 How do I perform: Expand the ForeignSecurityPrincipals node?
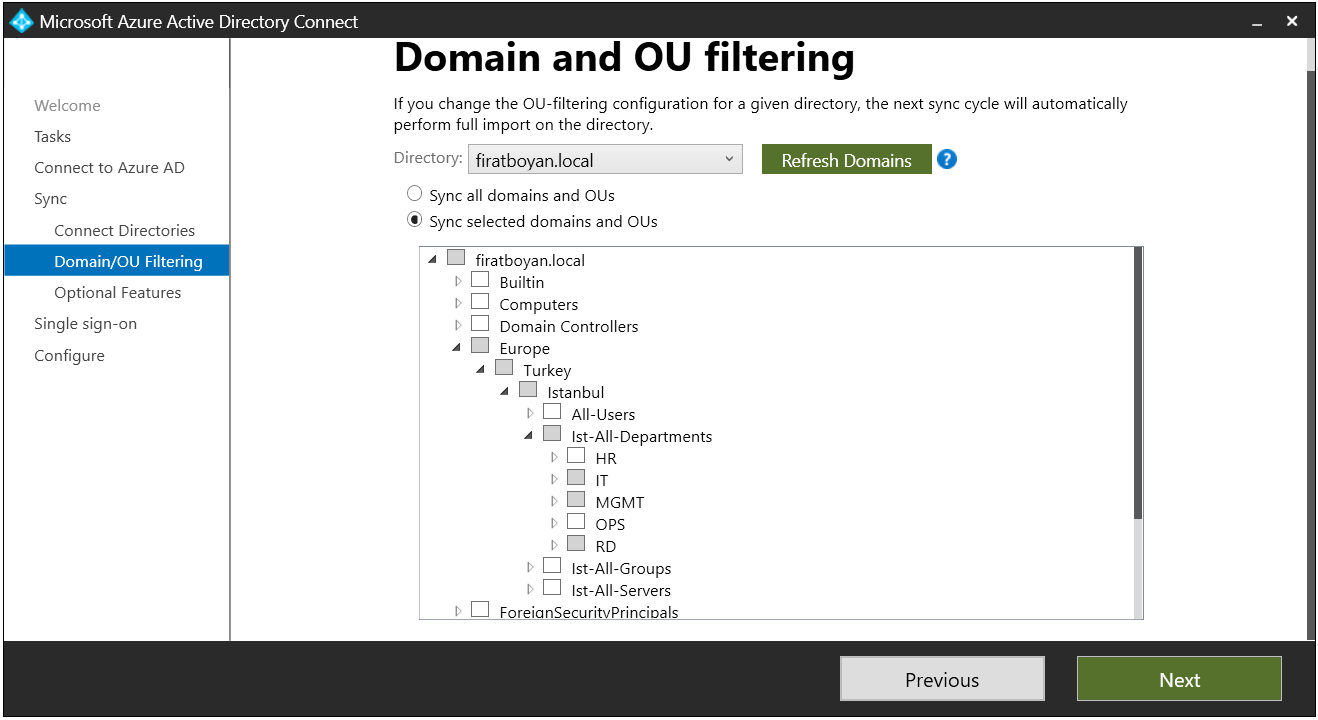[x=458, y=611]
